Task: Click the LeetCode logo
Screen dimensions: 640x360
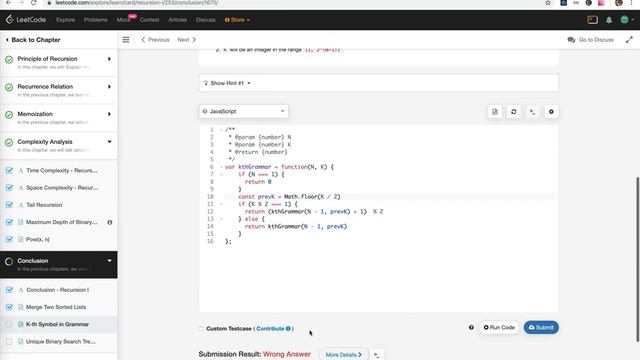Action: point(26,20)
